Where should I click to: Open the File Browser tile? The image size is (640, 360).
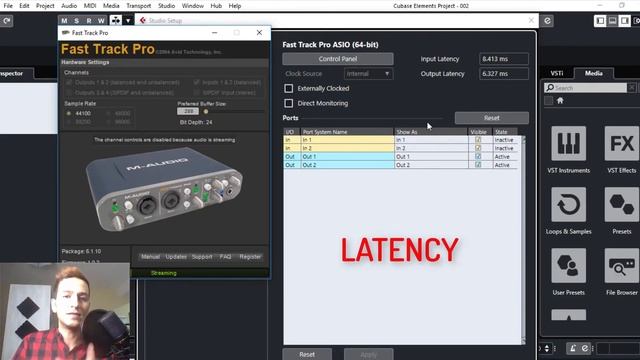click(x=621, y=265)
